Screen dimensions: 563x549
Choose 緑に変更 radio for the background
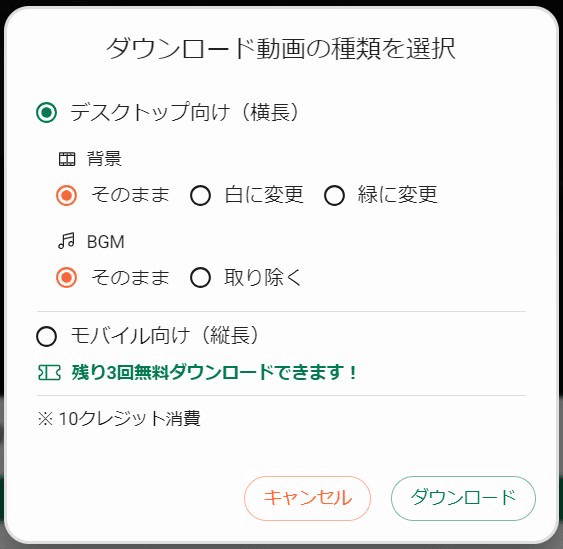(x=334, y=195)
